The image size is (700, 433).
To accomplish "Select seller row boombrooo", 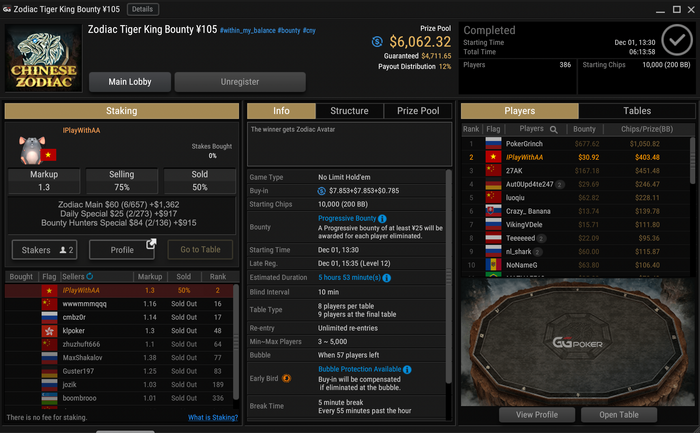I will click(119, 398).
